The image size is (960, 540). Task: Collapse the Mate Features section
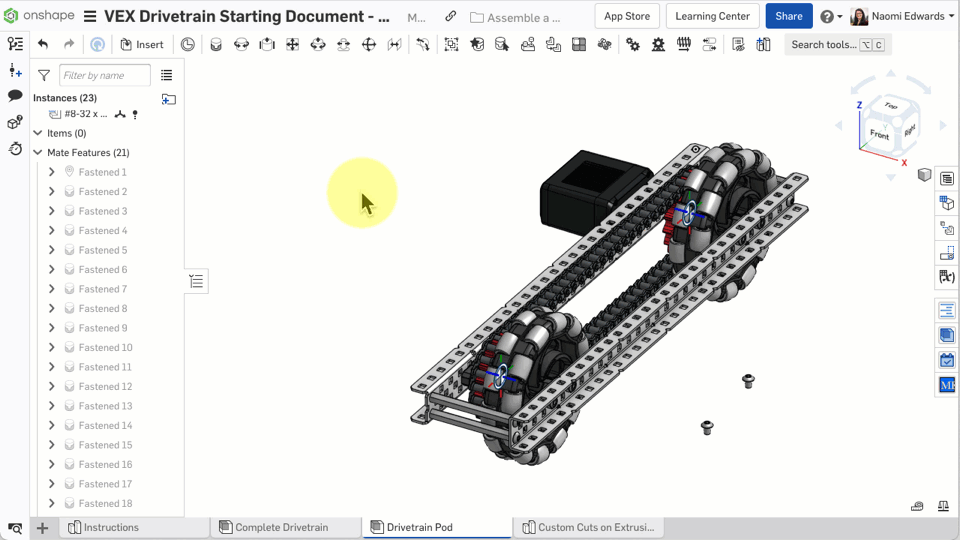tap(38, 153)
